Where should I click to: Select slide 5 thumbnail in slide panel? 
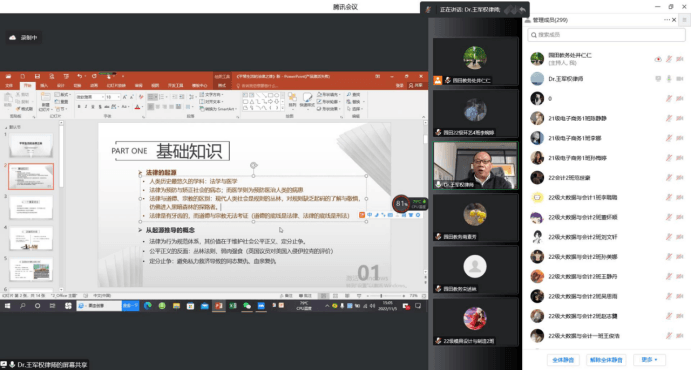pyautogui.click(x=31, y=270)
